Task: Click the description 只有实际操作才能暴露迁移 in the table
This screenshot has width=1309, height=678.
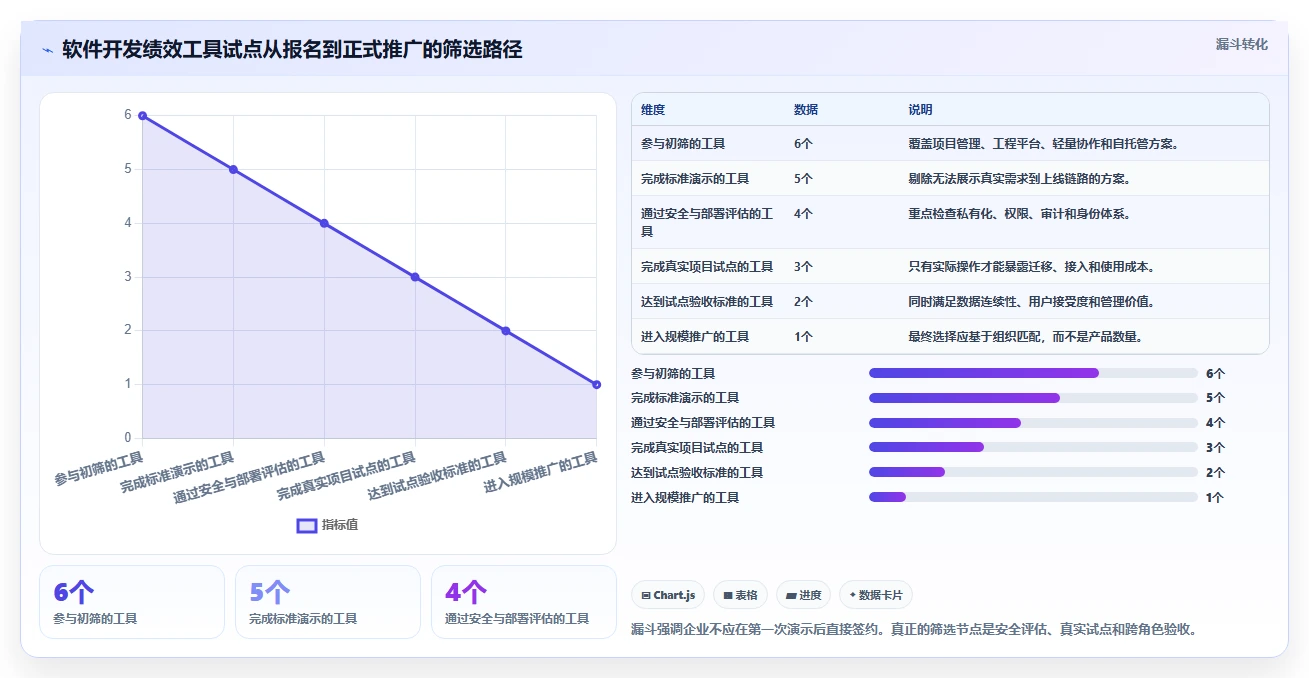Action: [x=1032, y=267]
